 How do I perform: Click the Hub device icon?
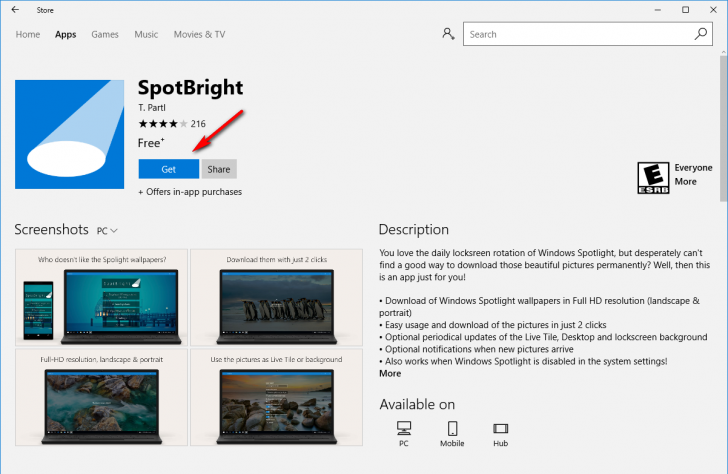coord(500,428)
